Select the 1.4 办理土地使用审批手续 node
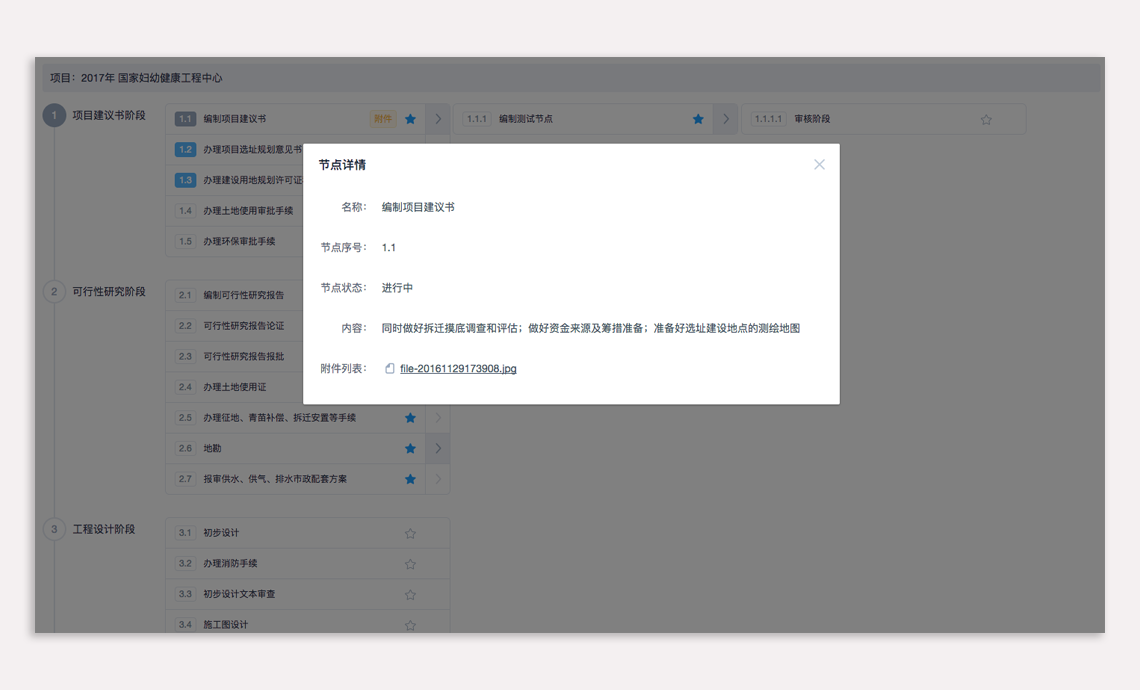 (247, 211)
